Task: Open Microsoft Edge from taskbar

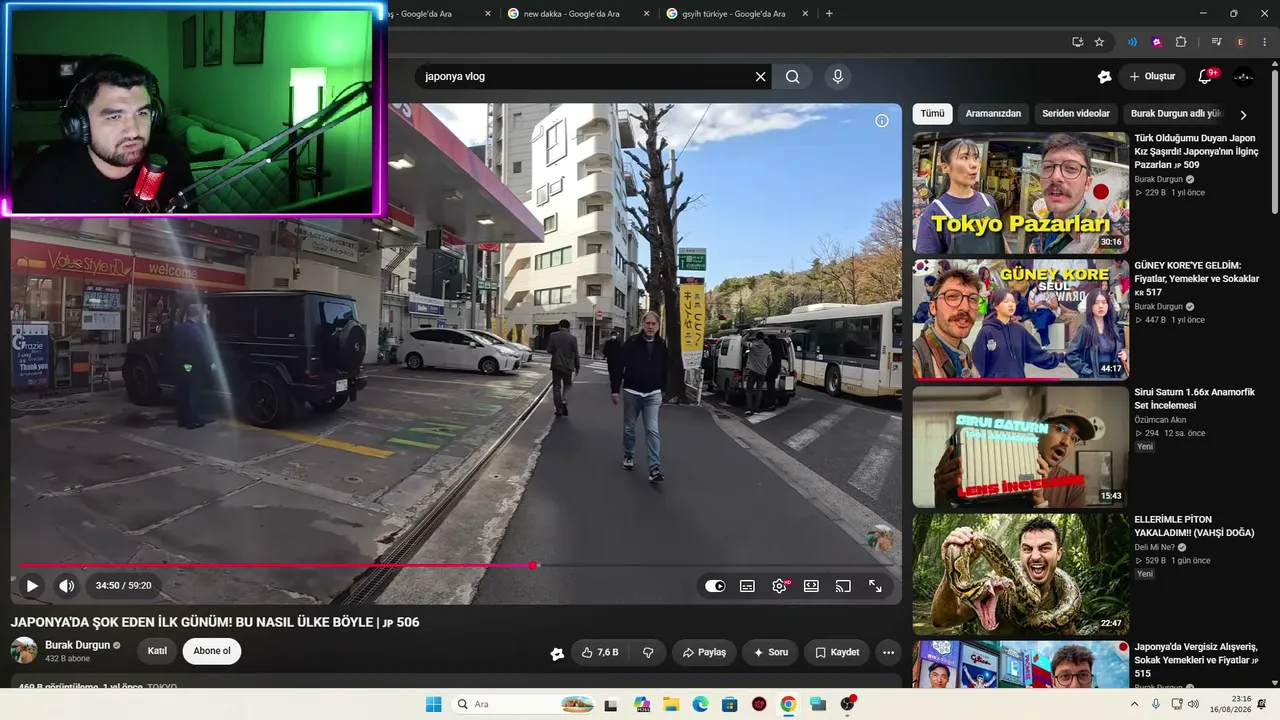Action: 700,704
